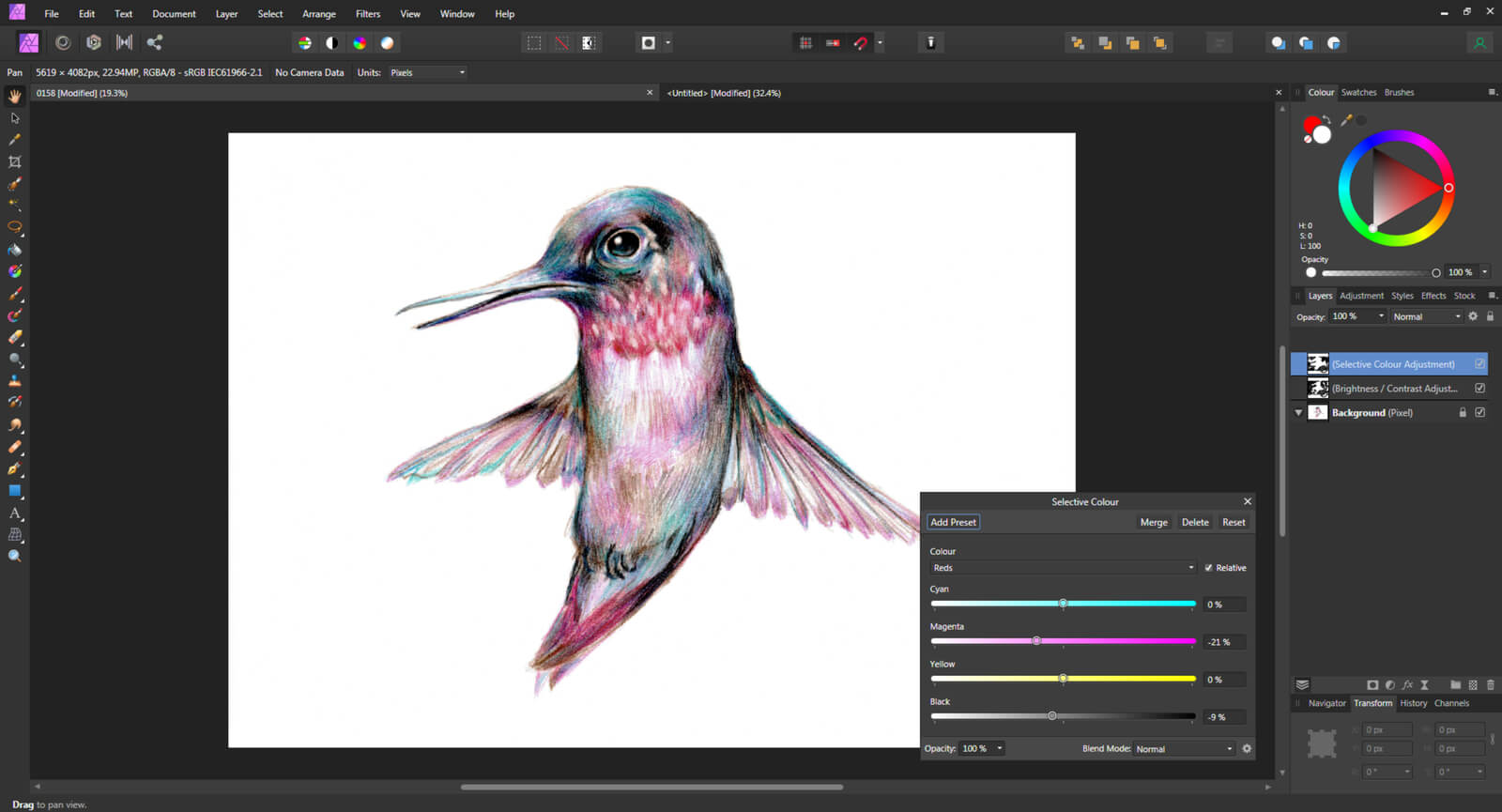
Task: Open the Layer menu
Action: pos(226,14)
